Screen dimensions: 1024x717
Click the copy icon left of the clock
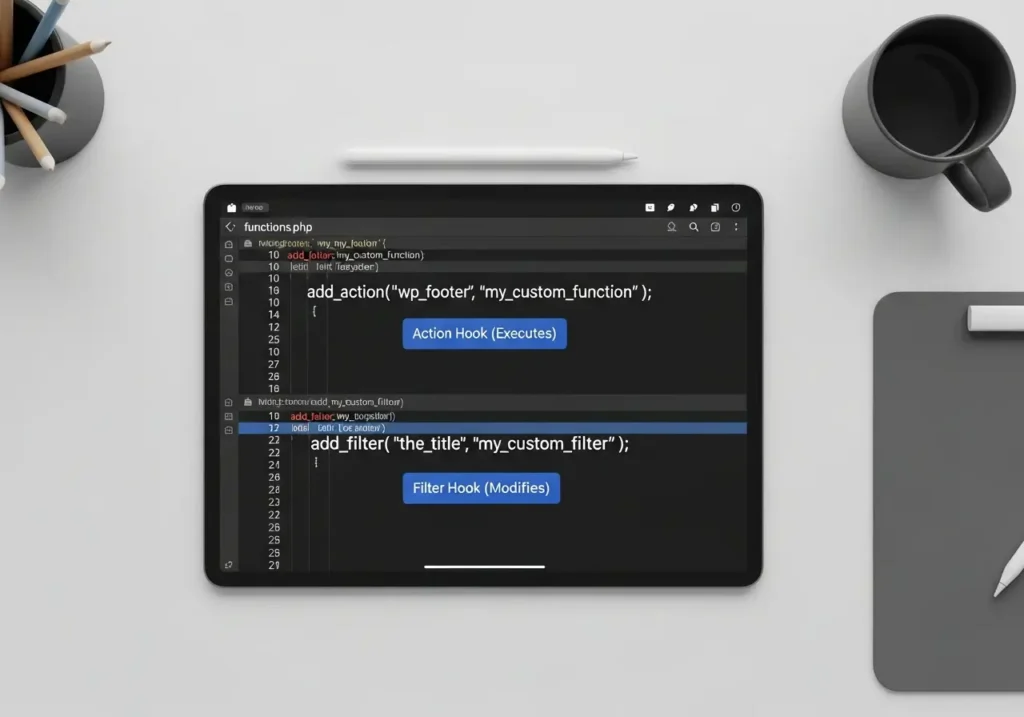click(714, 208)
